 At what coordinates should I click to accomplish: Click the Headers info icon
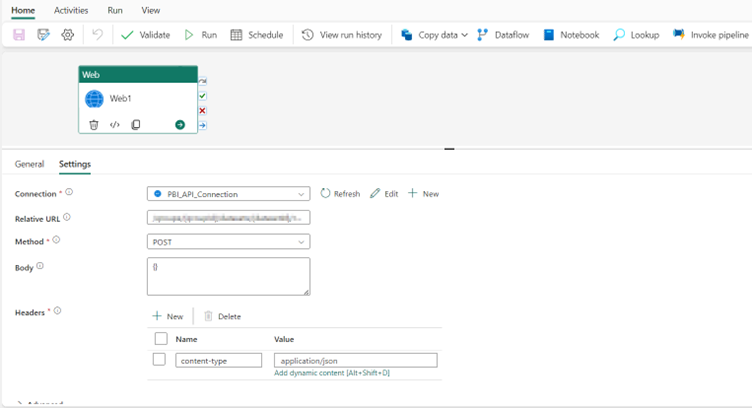point(57,311)
